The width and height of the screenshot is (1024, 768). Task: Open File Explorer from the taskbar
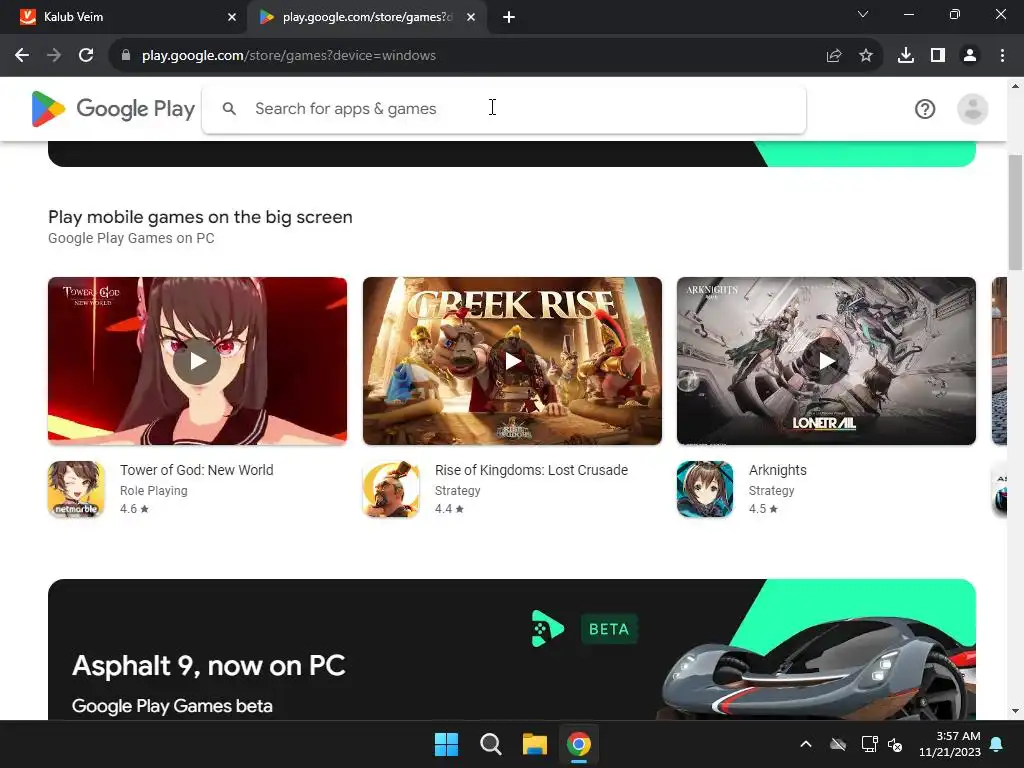click(x=534, y=744)
